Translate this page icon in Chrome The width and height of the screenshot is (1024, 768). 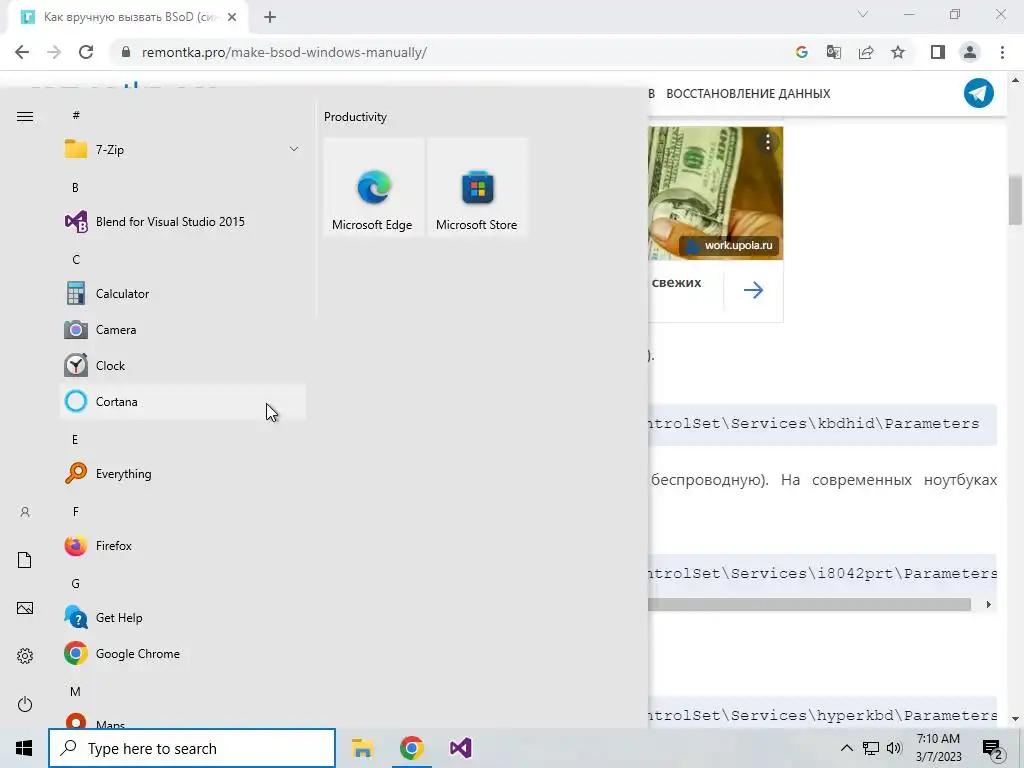click(x=834, y=52)
